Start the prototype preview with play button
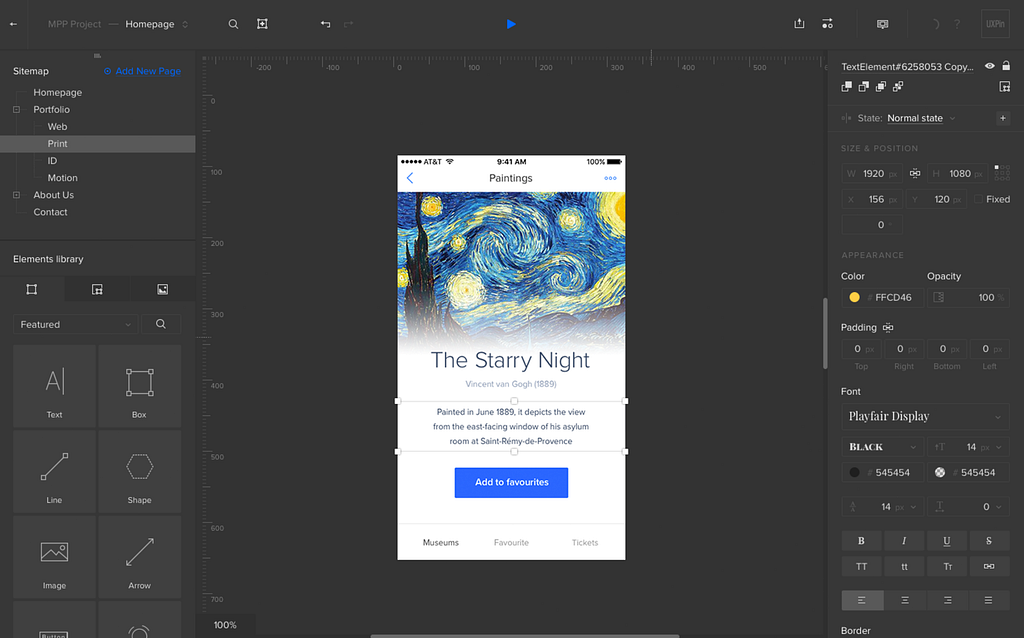Screen dimensions: 1024x638 [x=511, y=24]
